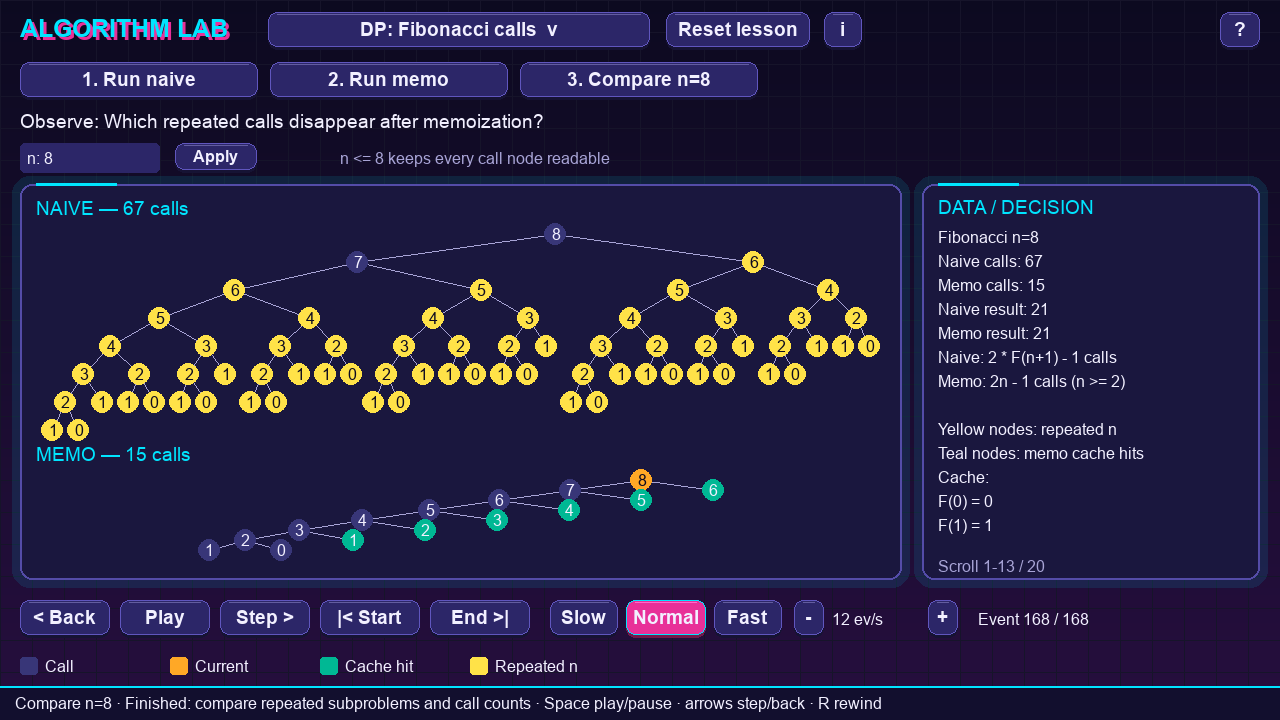The width and height of the screenshot is (1280, 720).
Task: Click teal cache-hit node 1 in memo tree
Action: click(x=352, y=540)
